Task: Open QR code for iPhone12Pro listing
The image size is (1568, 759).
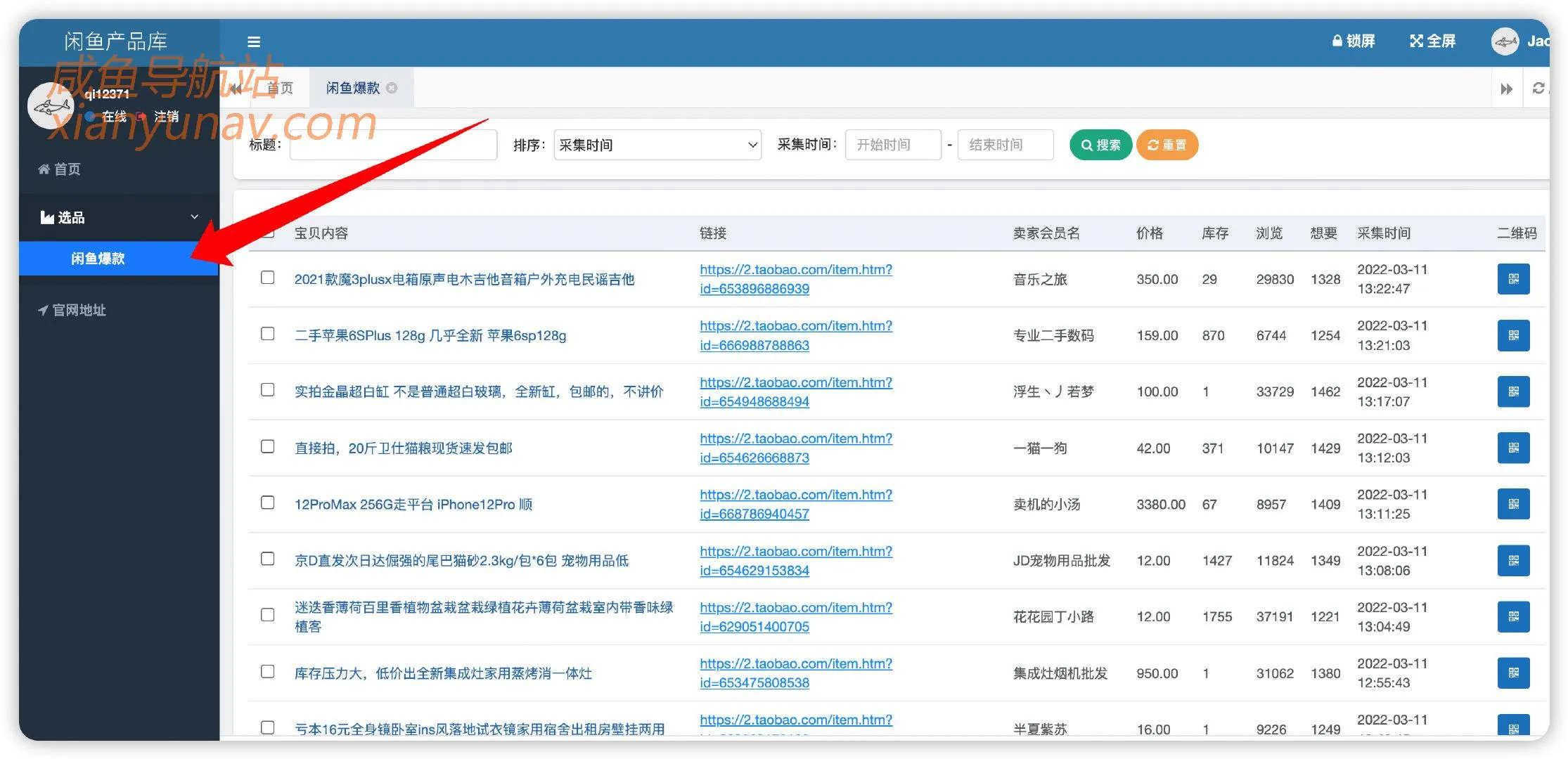Action: [1514, 503]
